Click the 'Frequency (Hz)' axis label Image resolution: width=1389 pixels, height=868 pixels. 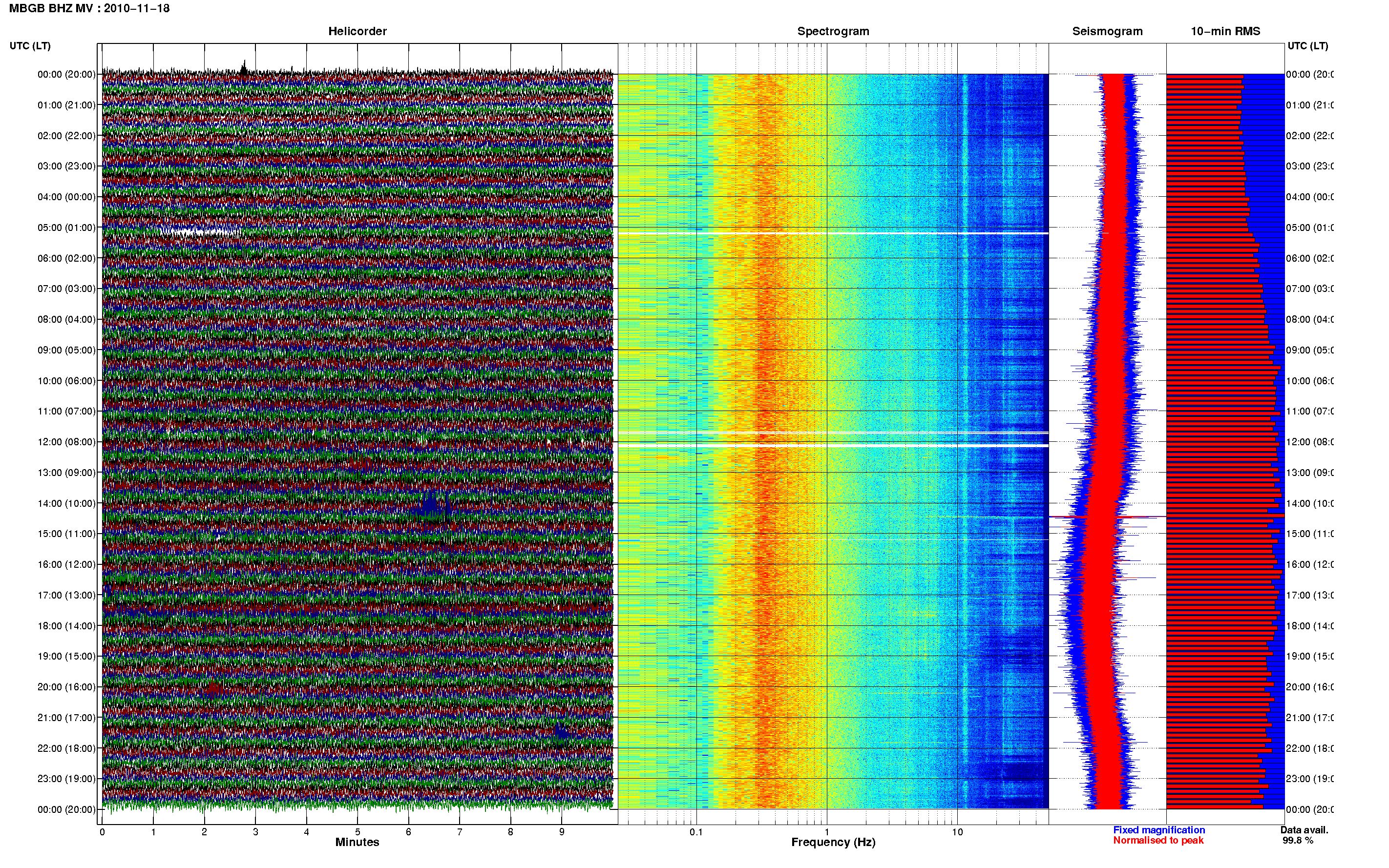[833, 843]
